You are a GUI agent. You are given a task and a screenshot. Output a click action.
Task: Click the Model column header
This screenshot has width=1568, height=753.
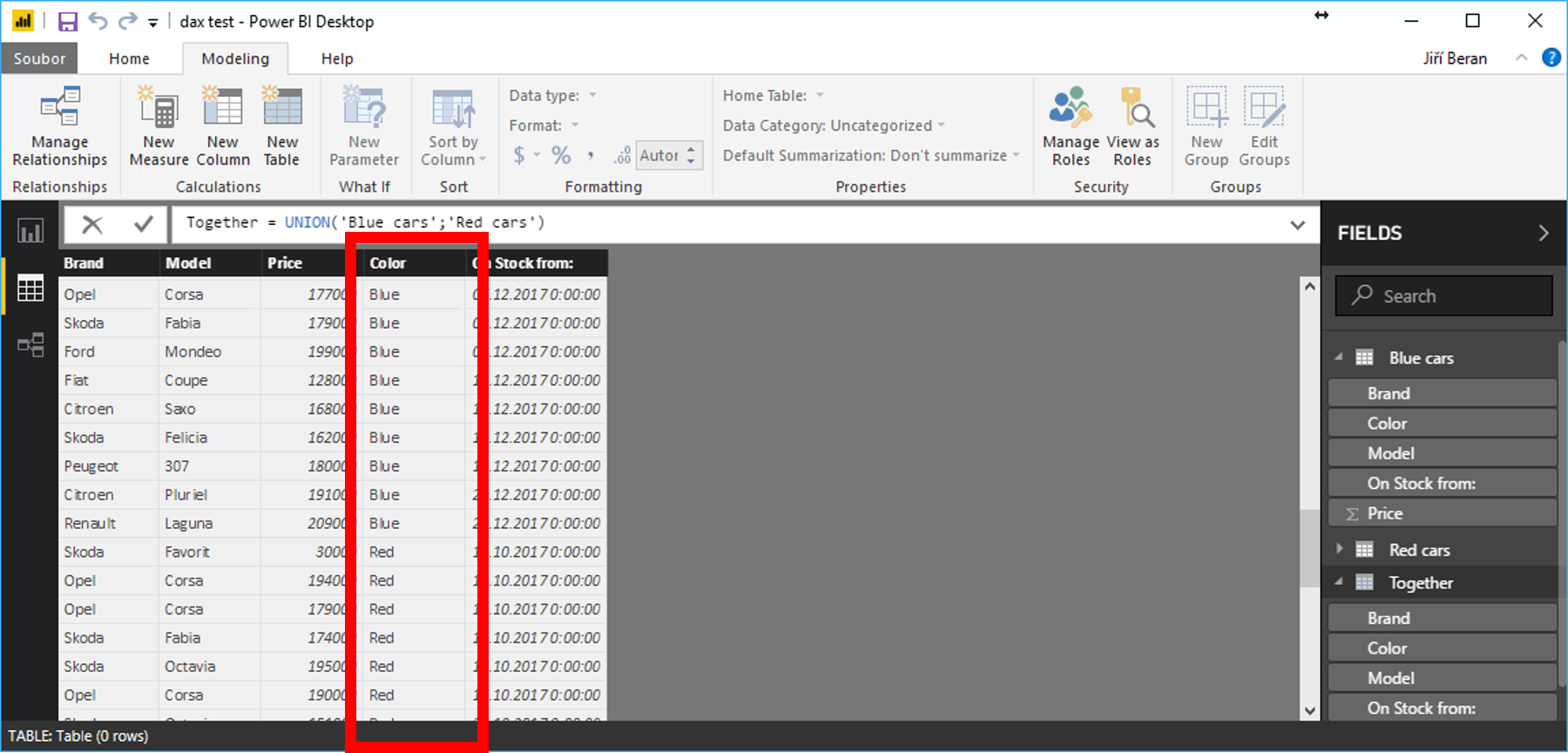(209, 262)
